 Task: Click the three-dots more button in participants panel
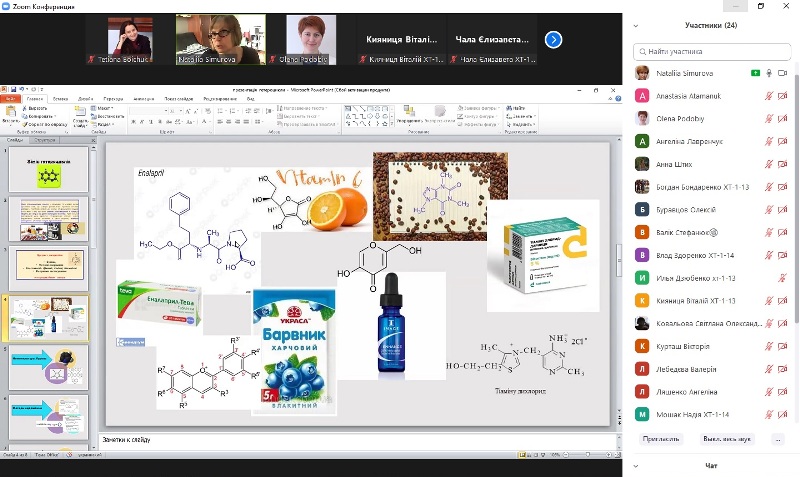point(778,439)
